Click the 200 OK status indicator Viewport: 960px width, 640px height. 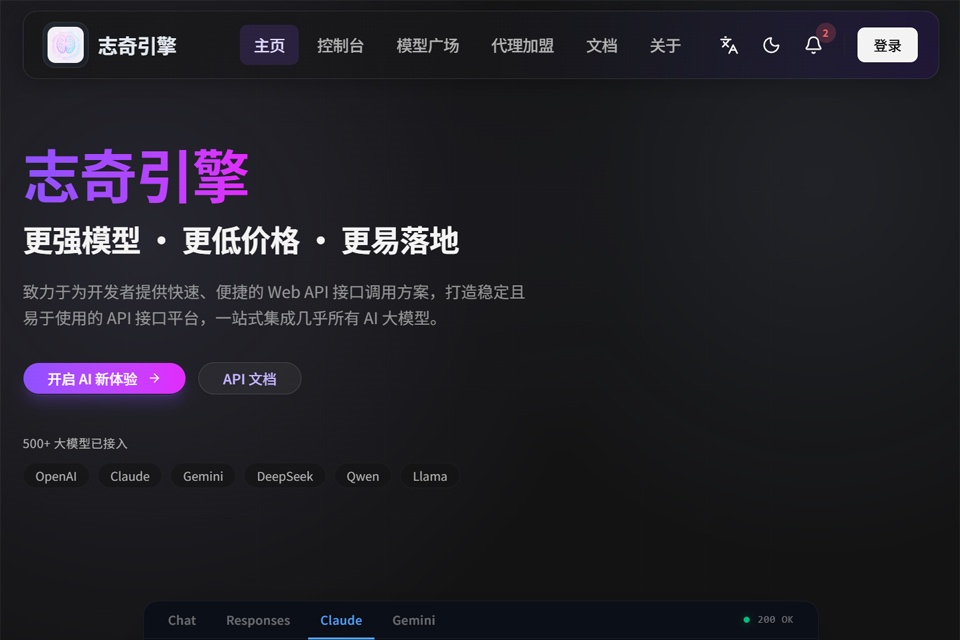click(x=768, y=620)
